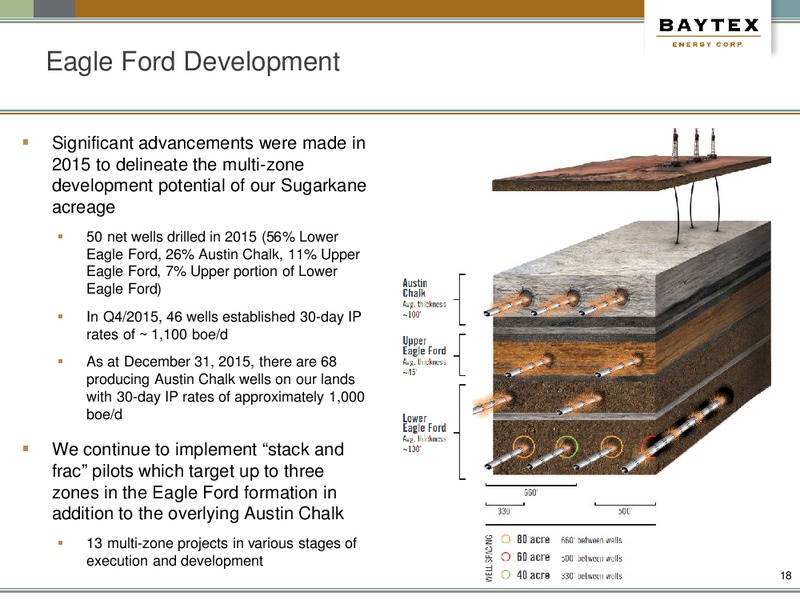The width and height of the screenshot is (800, 600).
Task: Click the 330' spacing dimension label
Action: pyautogui.click(x=504, y=511)
